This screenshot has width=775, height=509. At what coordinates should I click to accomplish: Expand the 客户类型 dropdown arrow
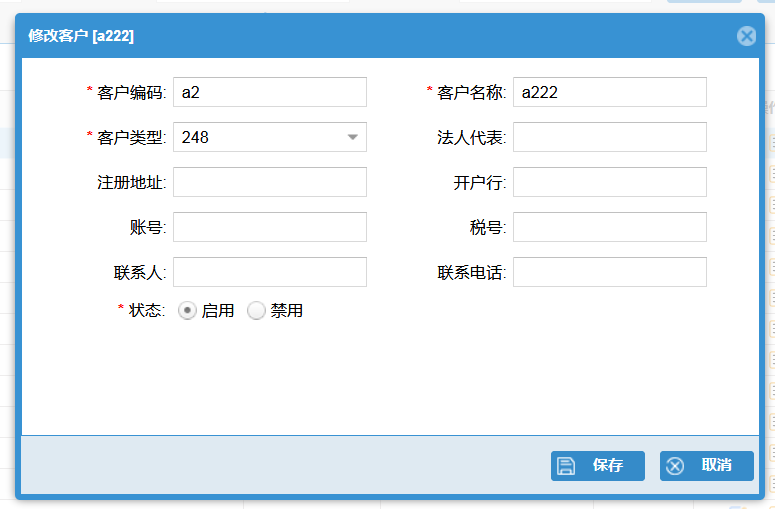click(x=352, y=137)
